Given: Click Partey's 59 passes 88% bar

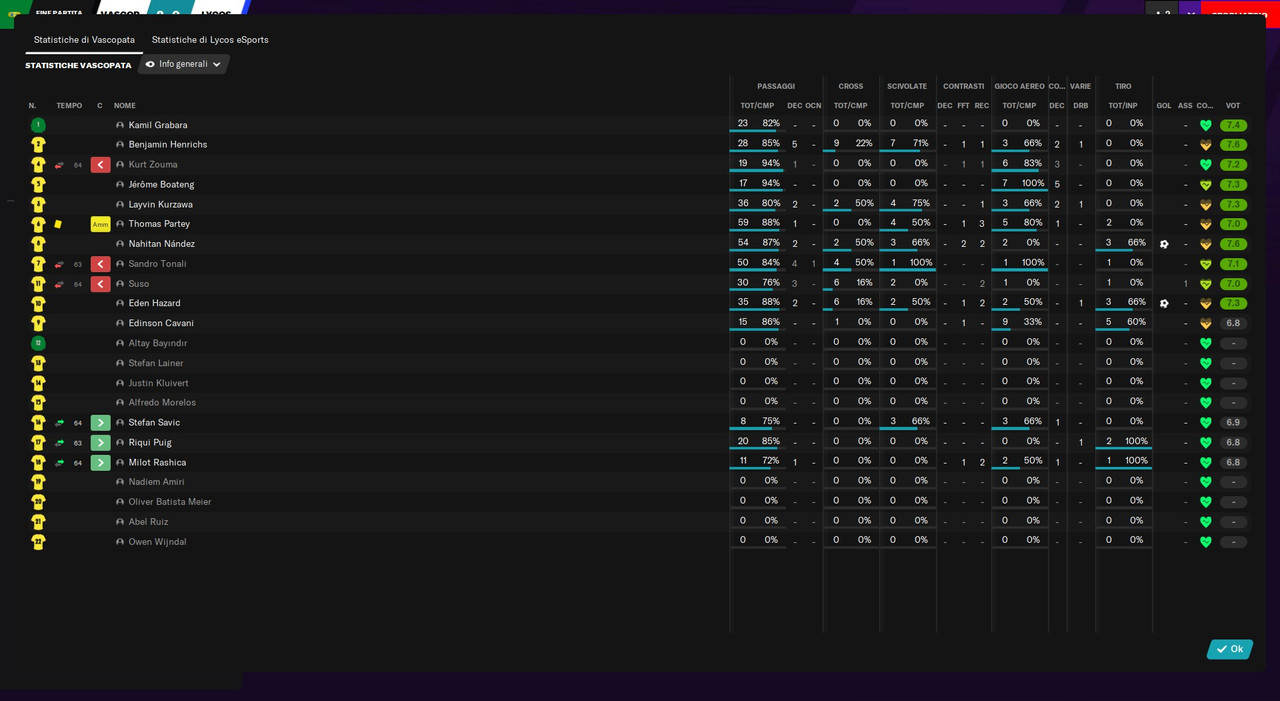Looking at the screenshot, I should click(x=758, y=224).
